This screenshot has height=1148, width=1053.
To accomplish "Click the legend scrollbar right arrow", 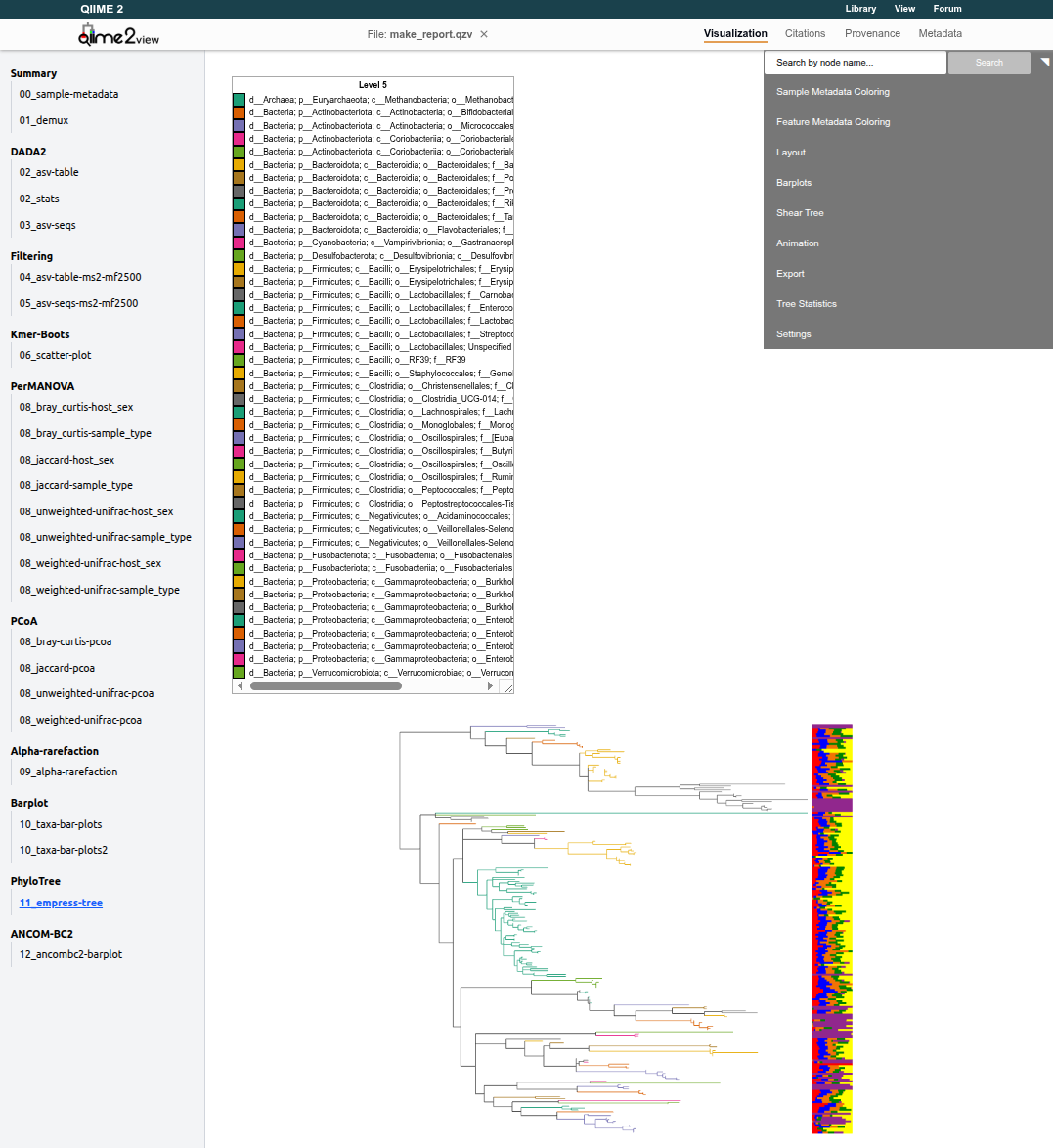I will point(490,686).
